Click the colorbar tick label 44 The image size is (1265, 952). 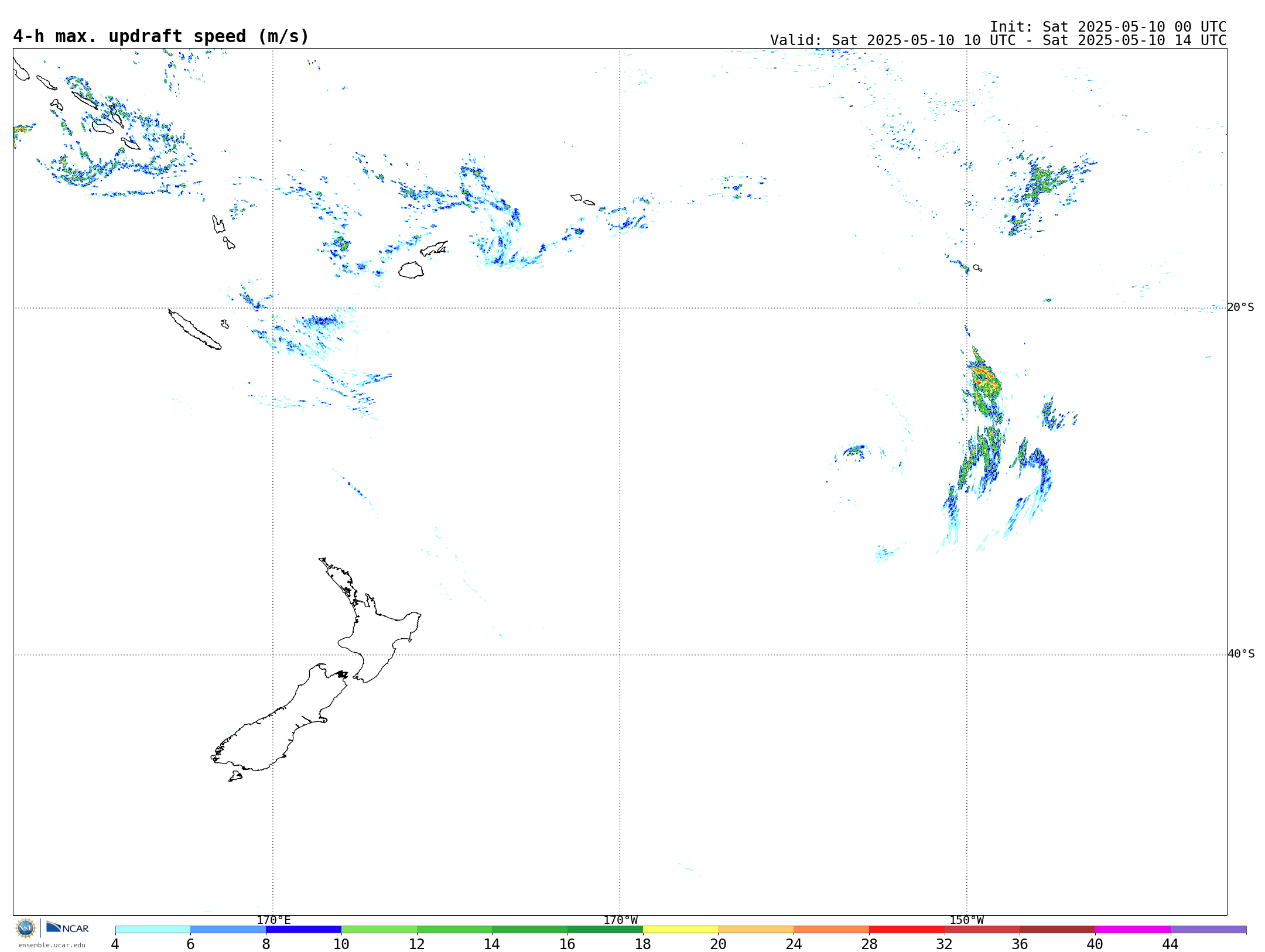pos(1170,944)
